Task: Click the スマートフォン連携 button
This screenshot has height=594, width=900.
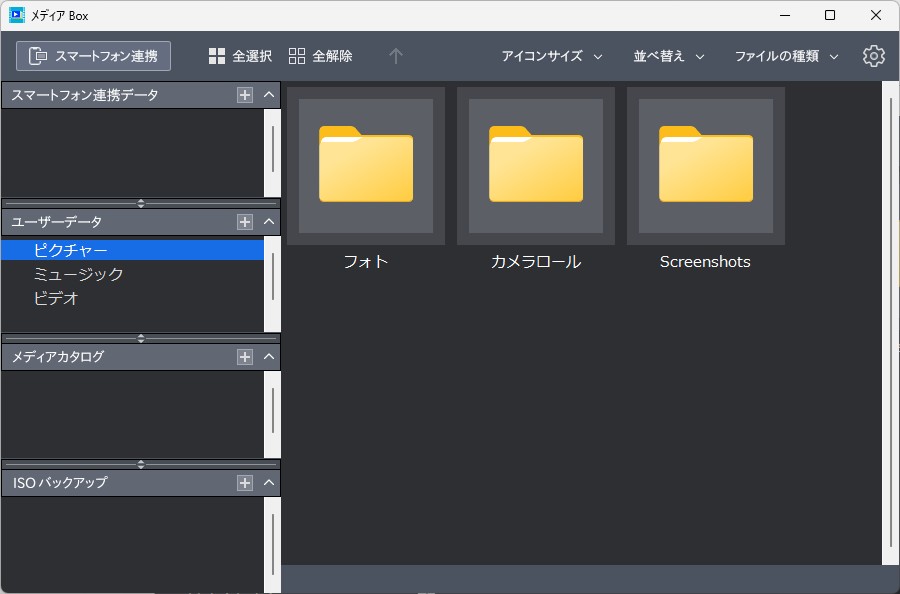Action: pos(92,56)
